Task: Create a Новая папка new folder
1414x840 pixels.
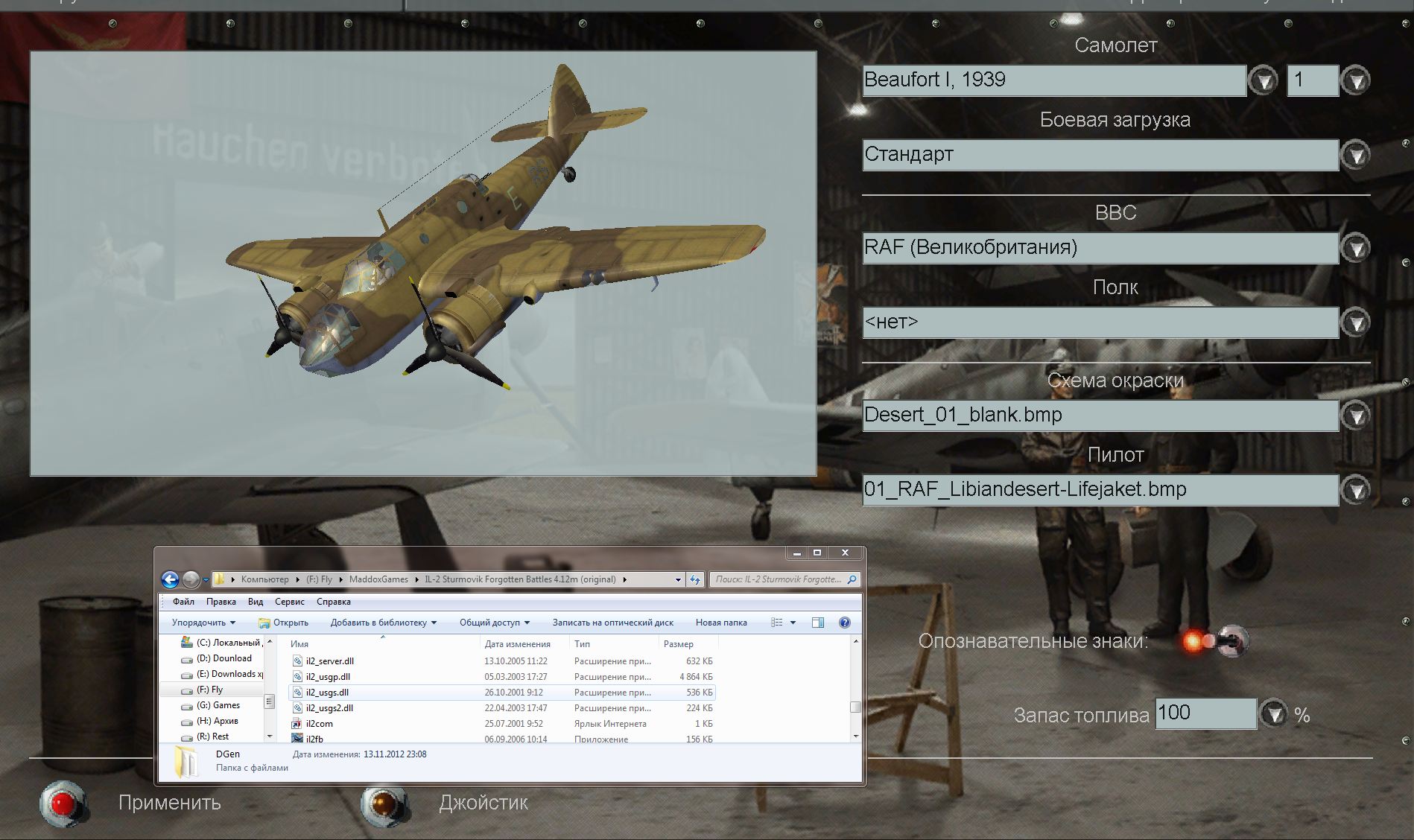Action: 721,623
